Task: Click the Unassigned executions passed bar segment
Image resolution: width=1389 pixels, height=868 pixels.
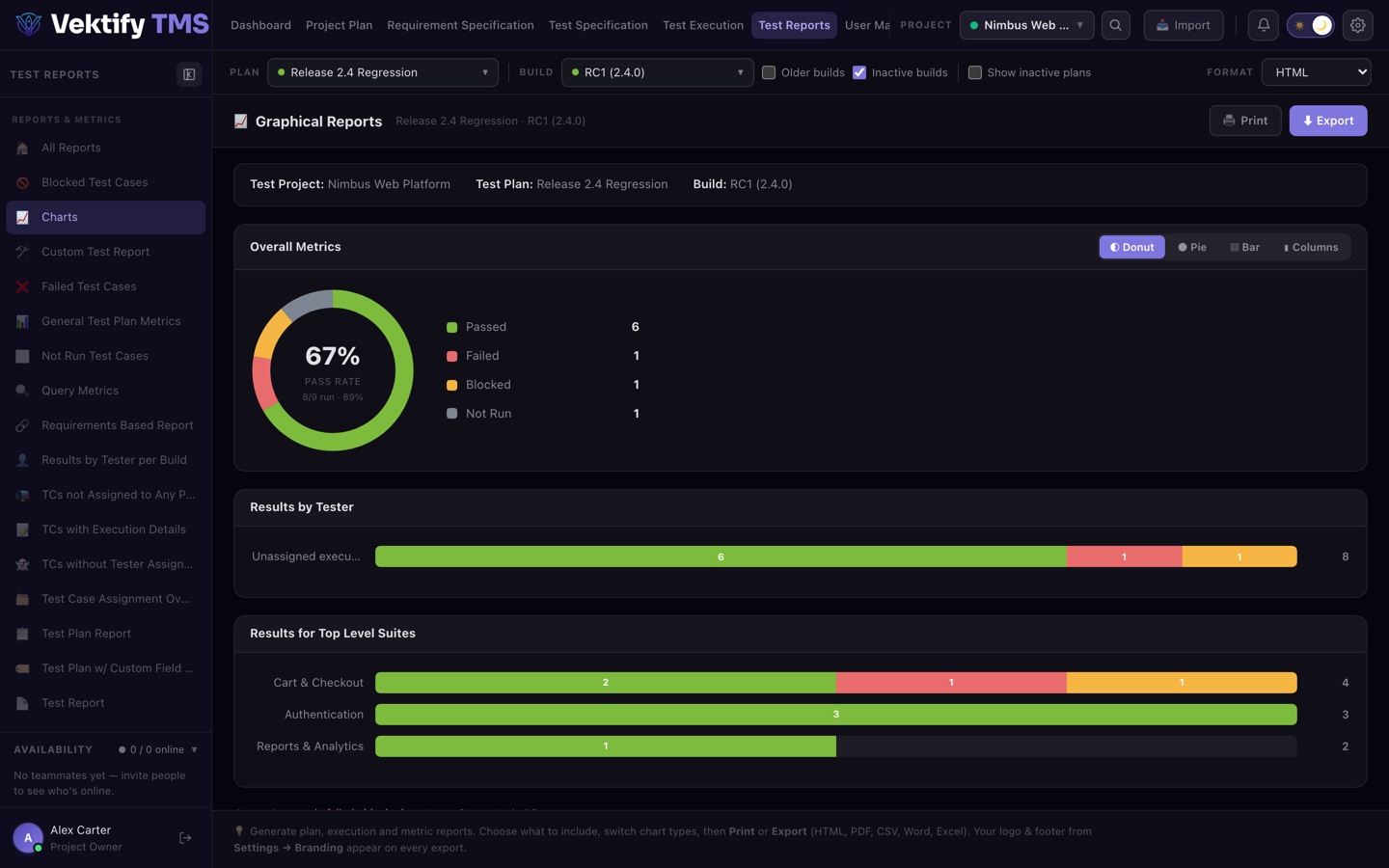Action: pyautogui.click(x=721, y=556)
